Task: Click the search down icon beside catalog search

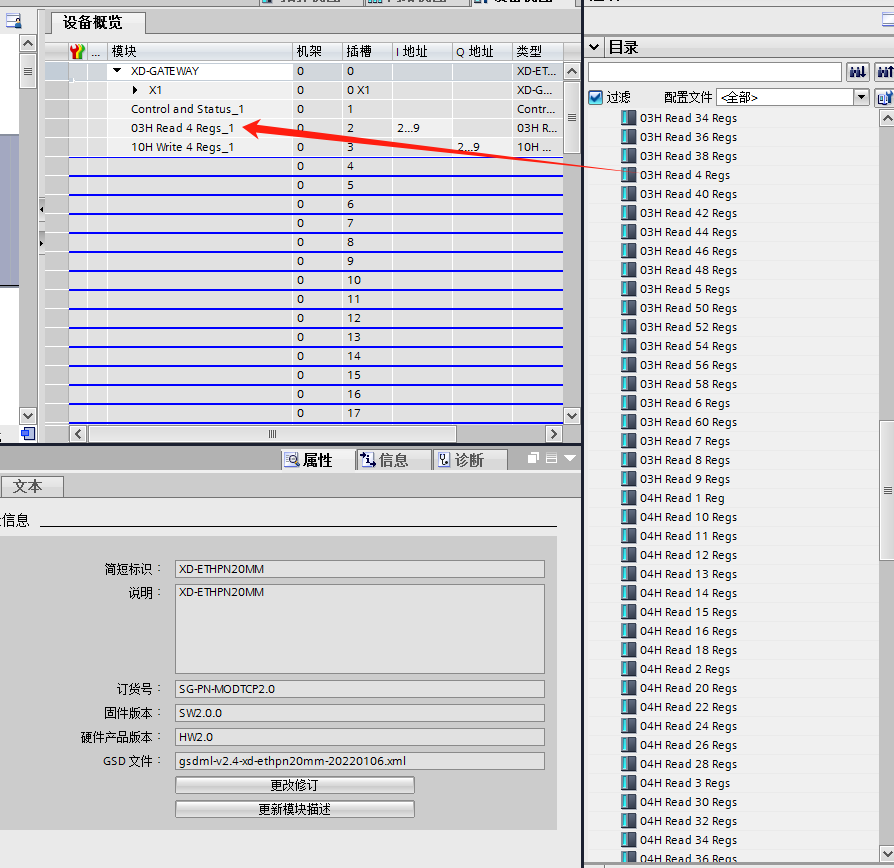Action: point(858,72)
